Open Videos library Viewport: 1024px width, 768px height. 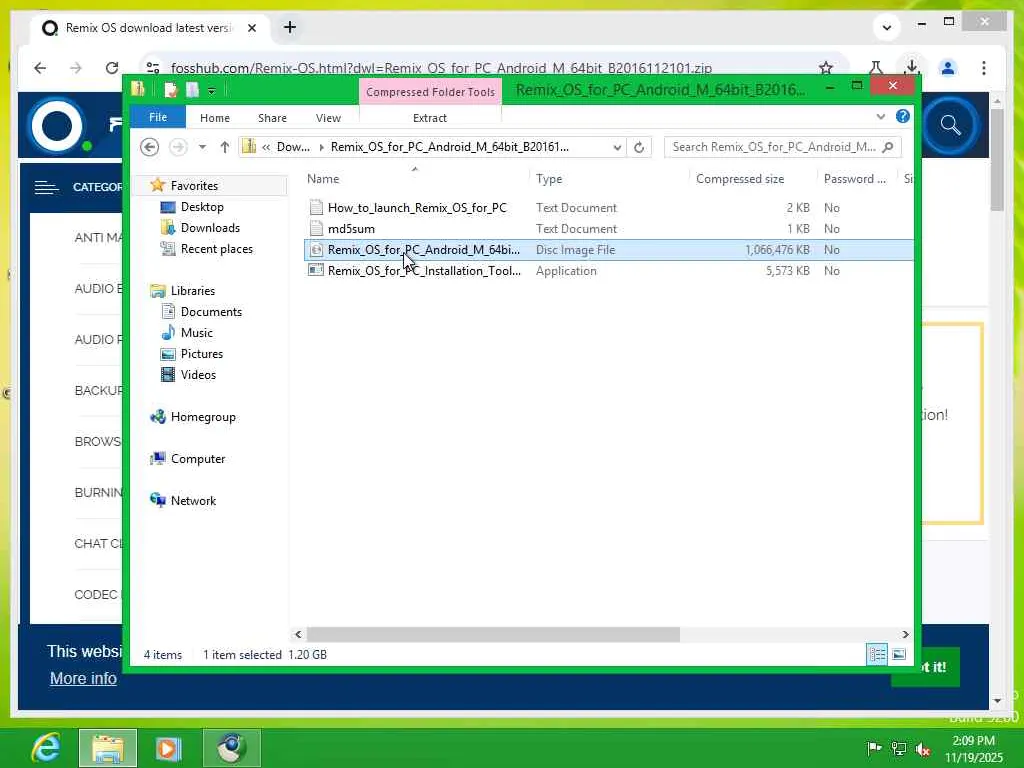[198, 374]
